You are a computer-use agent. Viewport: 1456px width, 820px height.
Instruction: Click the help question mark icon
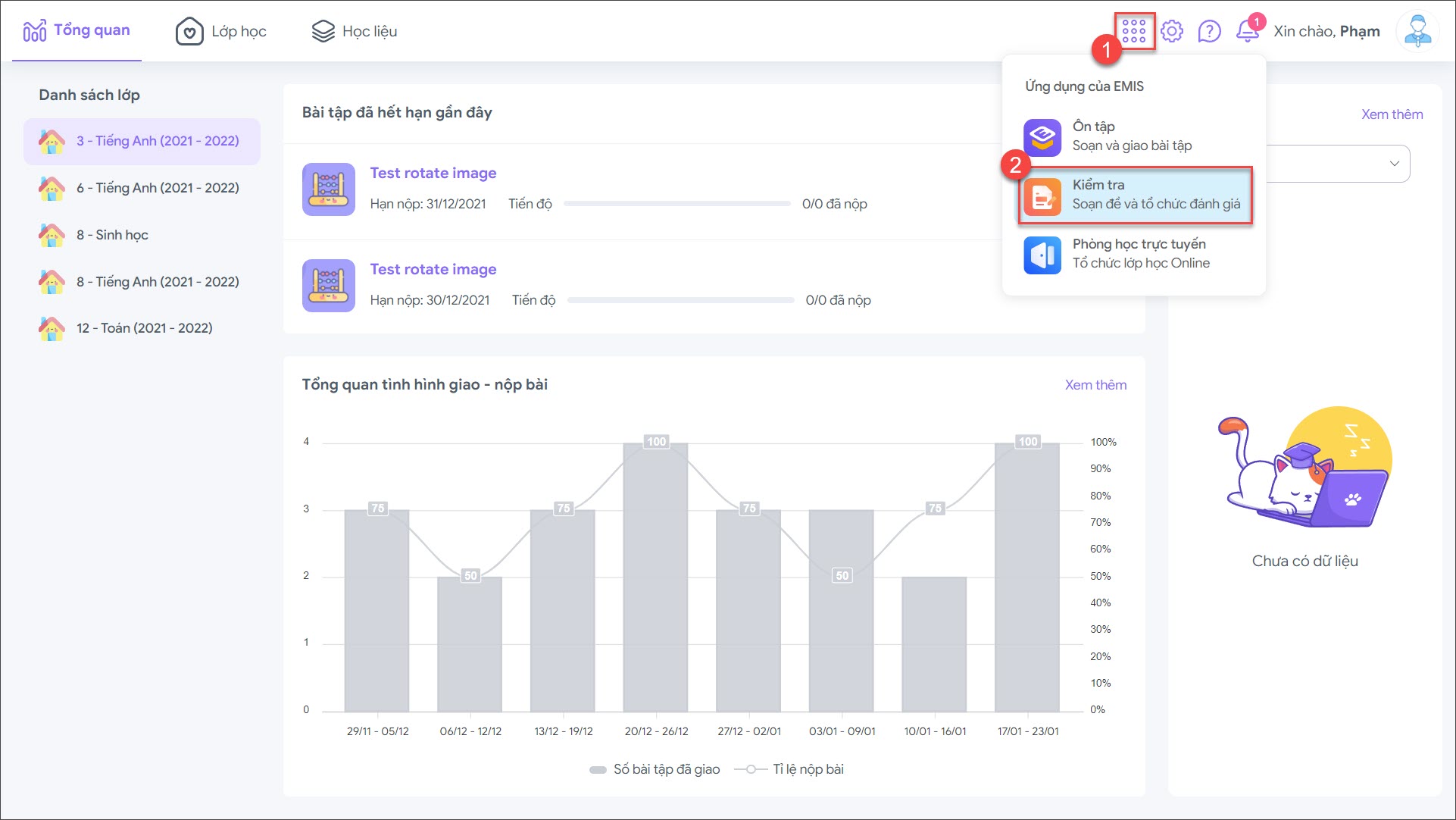[1209, 31]
